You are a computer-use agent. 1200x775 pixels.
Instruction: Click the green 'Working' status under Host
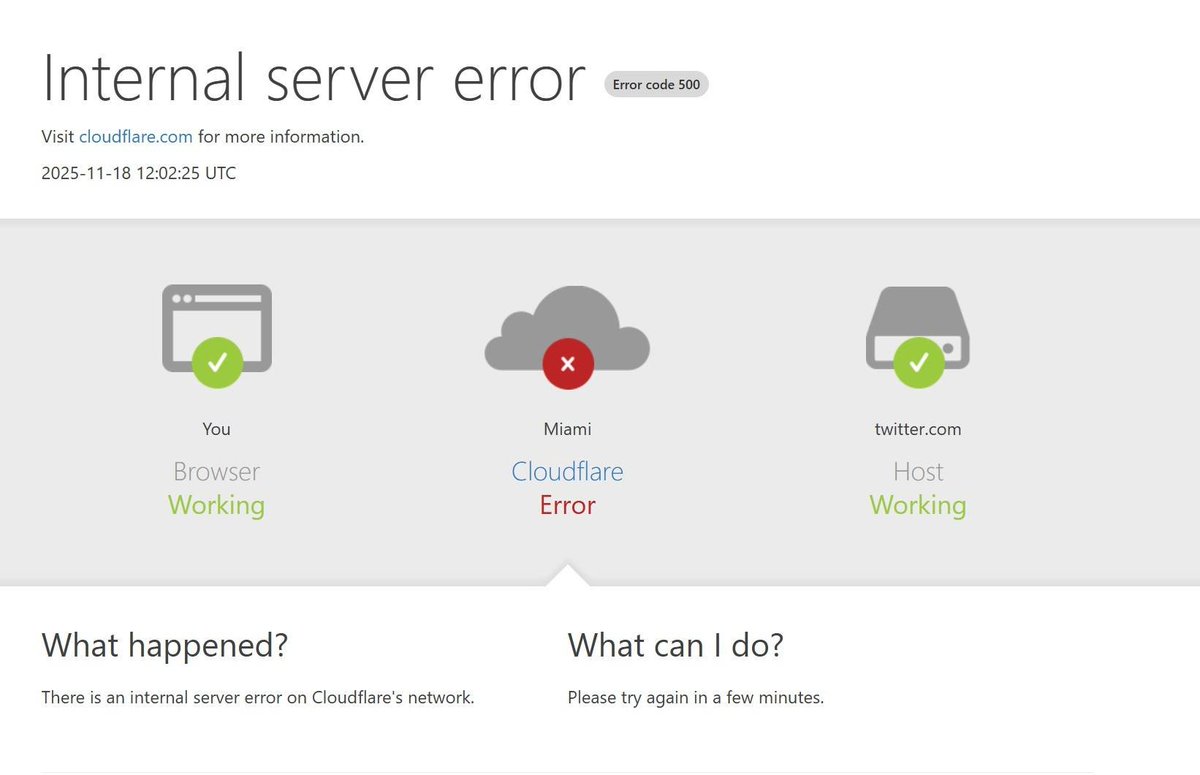[918, 505]
